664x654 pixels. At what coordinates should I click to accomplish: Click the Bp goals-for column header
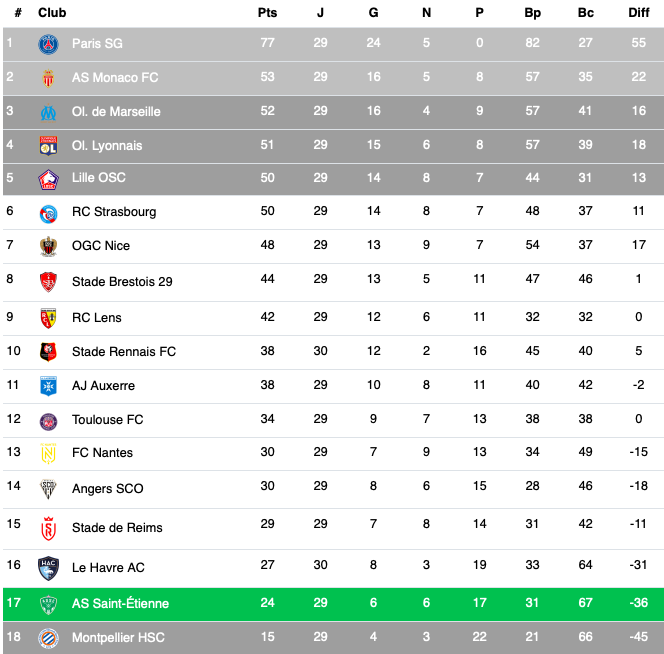(x=532, y=13)
